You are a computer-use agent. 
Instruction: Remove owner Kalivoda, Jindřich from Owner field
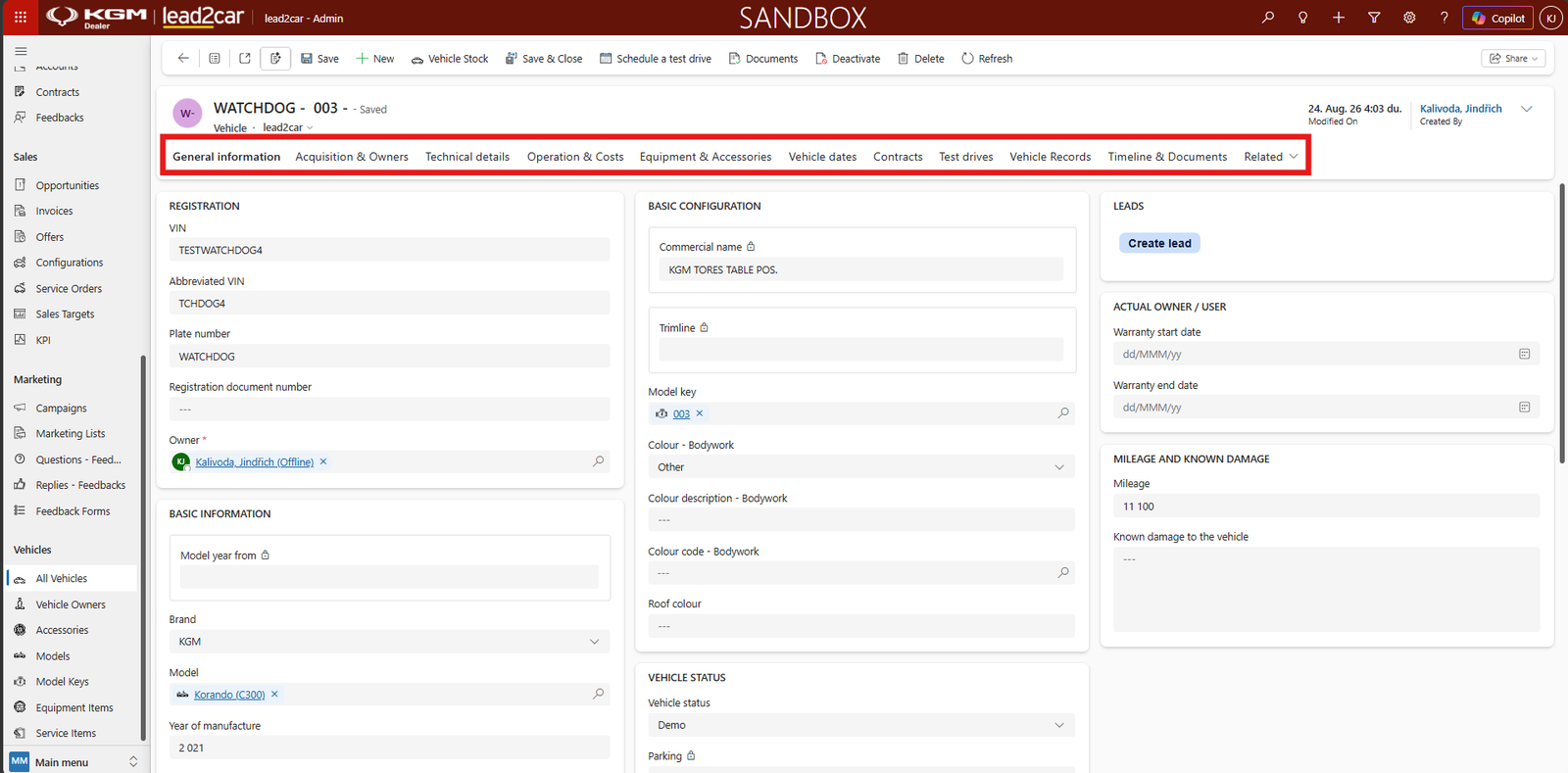323,461
